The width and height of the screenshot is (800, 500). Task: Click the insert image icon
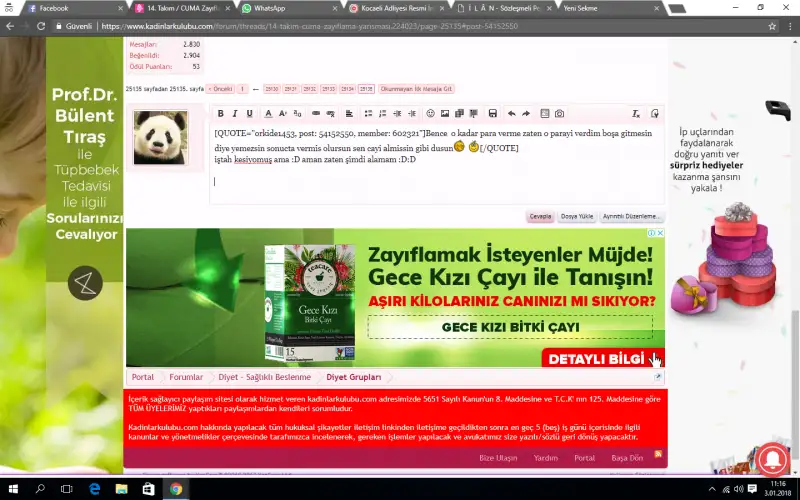[445, 114]
